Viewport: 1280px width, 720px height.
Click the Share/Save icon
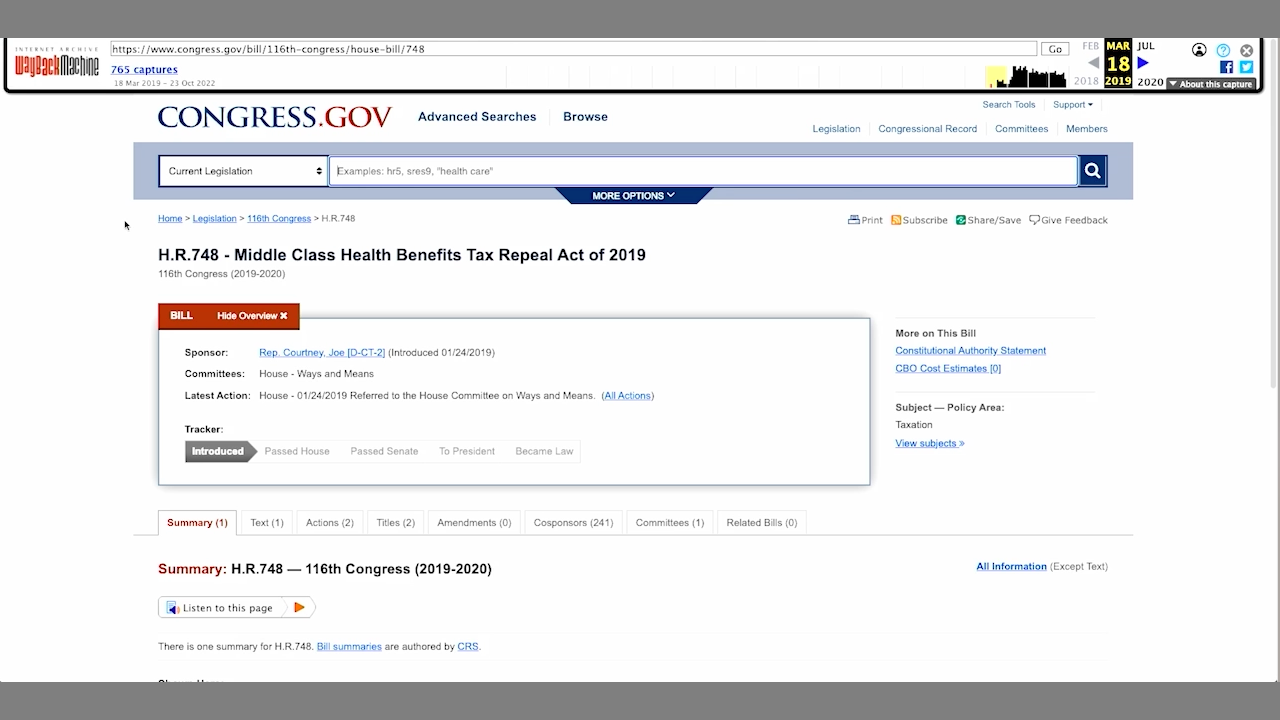click(x=961, y=220)
